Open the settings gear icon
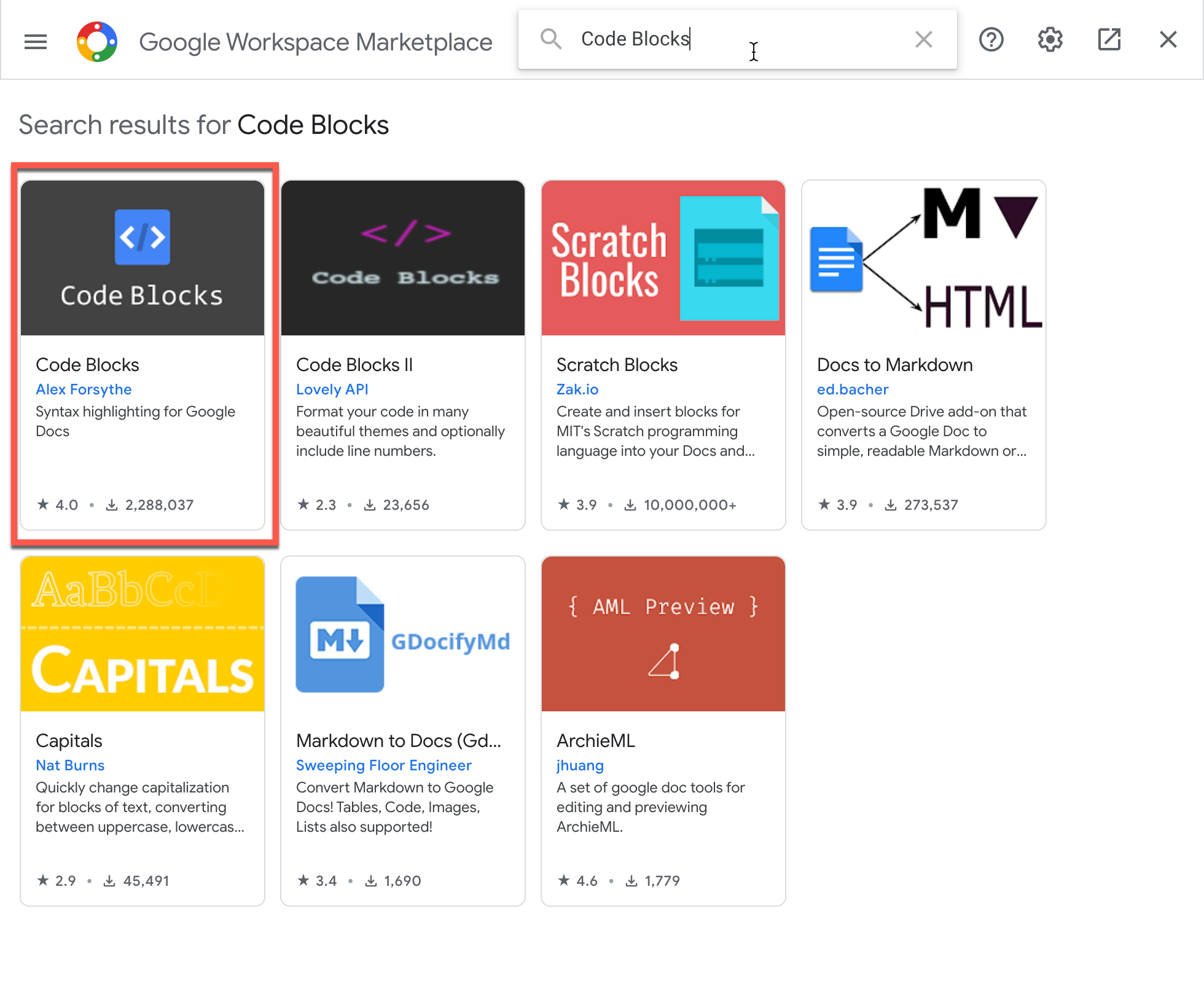Image resolution: width=1204 pixels, height=1005 pixels. (1050, 40)
